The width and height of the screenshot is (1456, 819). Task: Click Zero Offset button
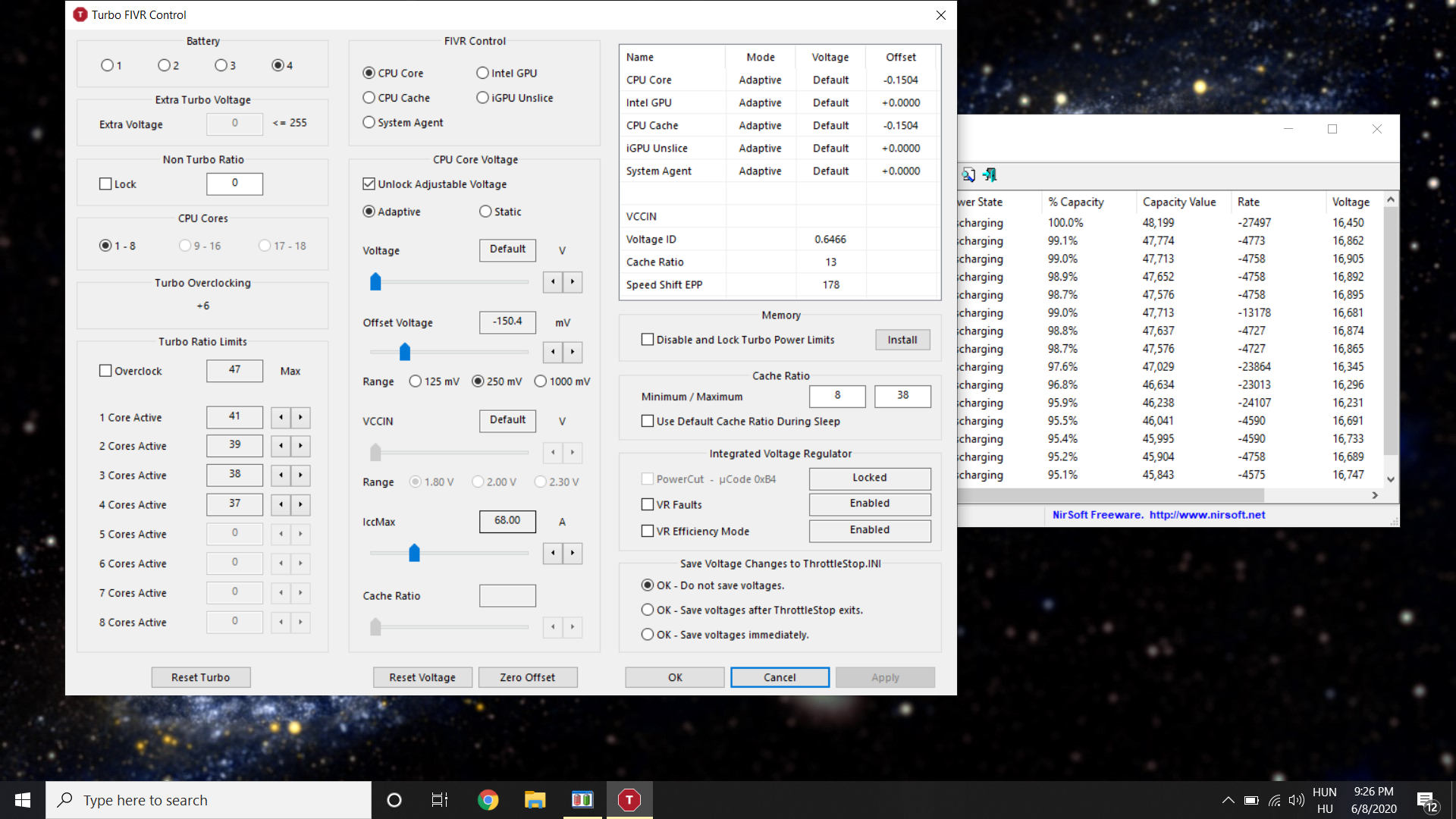528,677
